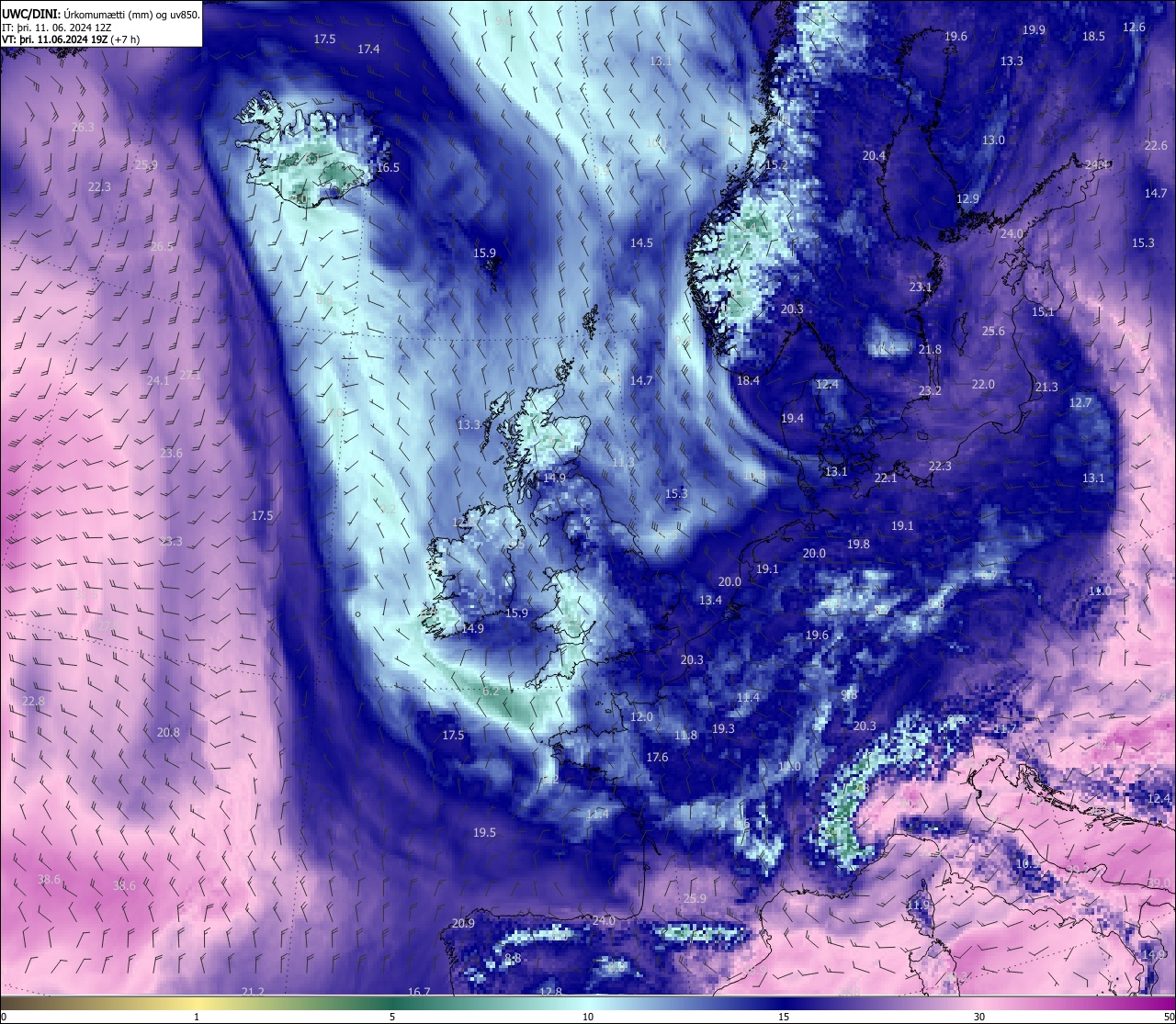
Task: Click the 22.6 value on the right edge
Action: (1156, 146)
